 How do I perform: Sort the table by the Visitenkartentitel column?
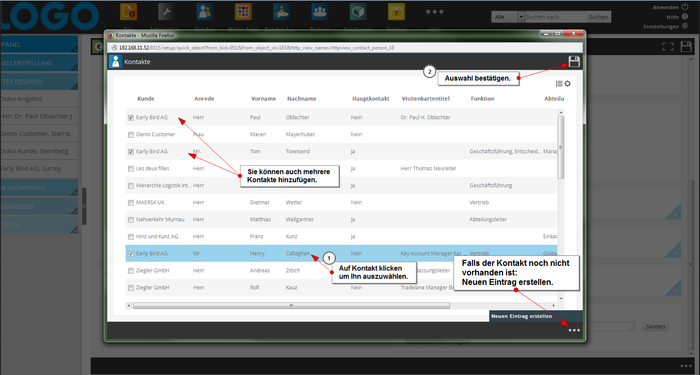pos(425,99)
